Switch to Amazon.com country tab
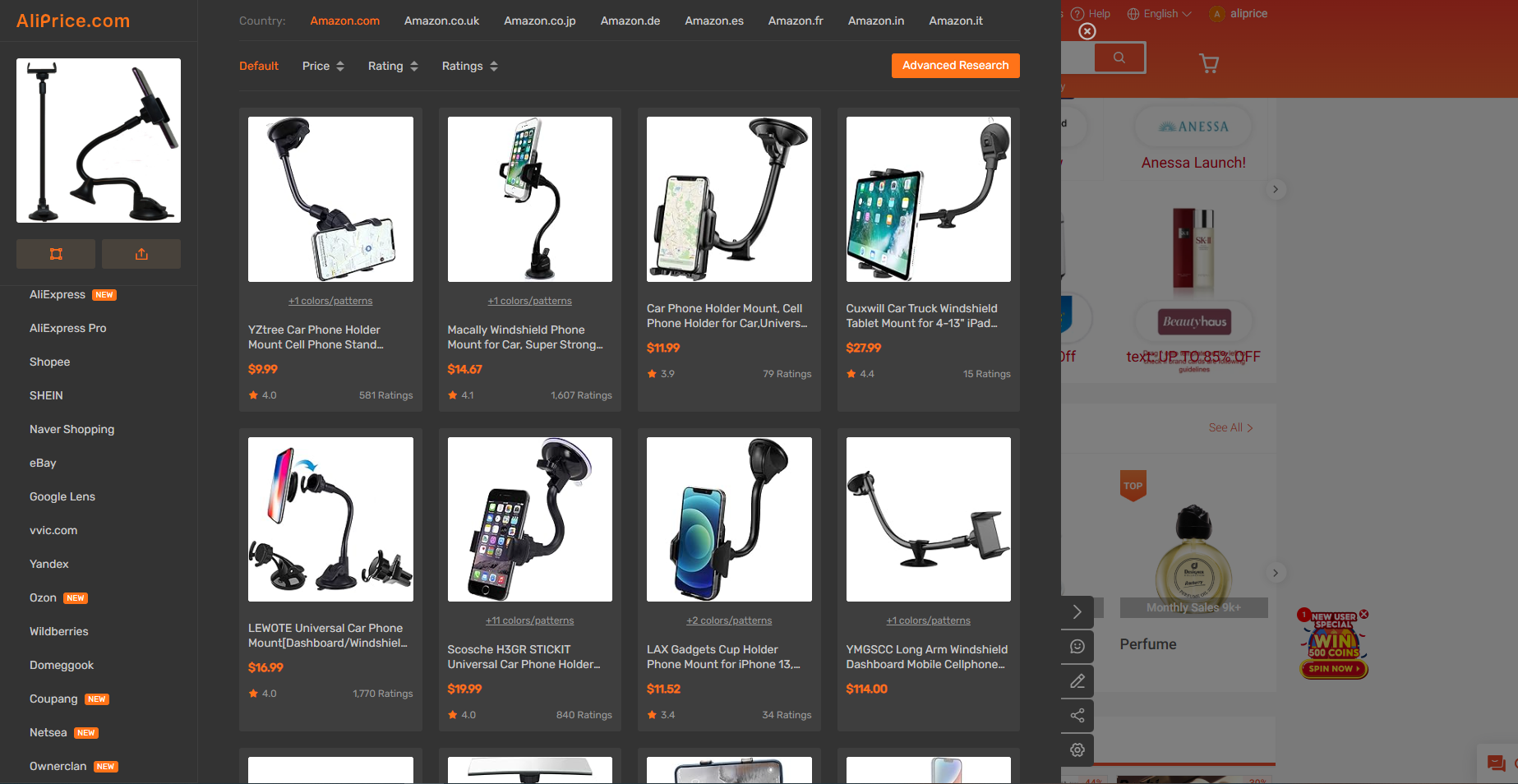 (344, 21)
